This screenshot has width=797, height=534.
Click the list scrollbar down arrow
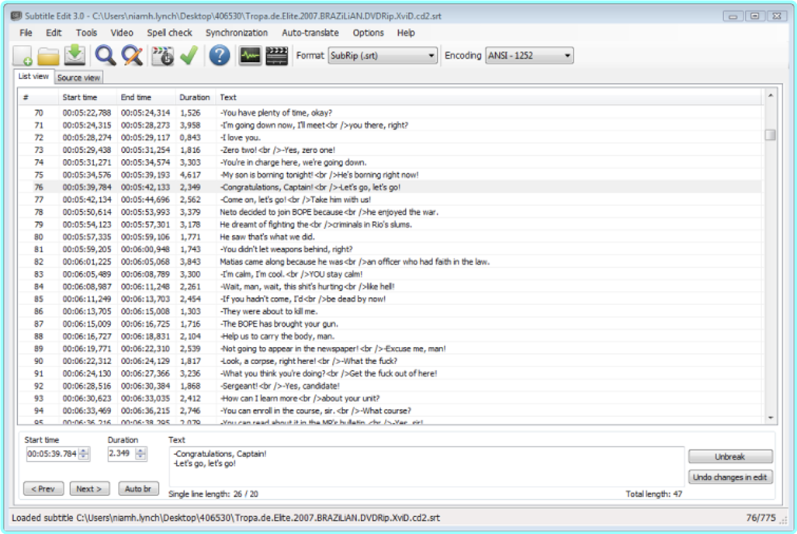tap(770, 418)
